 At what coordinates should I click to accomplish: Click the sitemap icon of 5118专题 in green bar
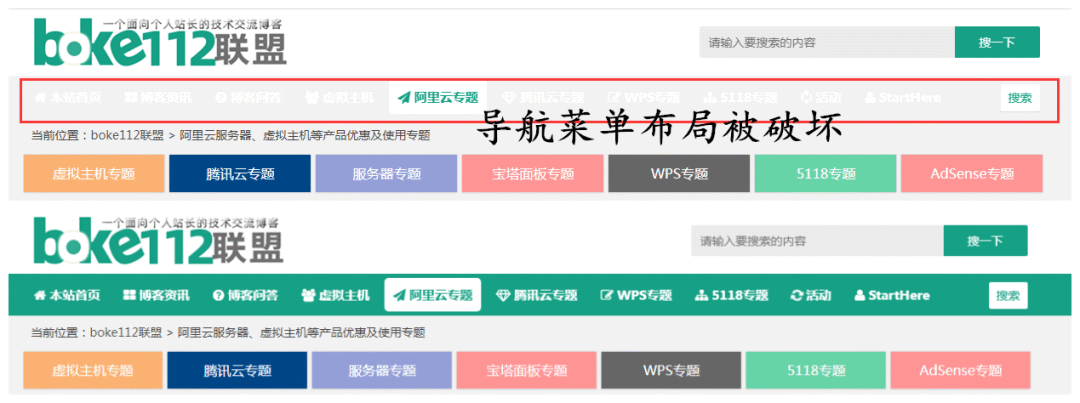click(x=702, y=296)
